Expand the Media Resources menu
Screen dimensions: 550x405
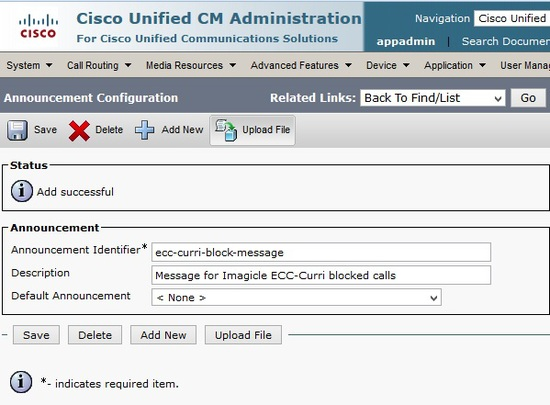pyautogui.click(x=191, y=65)
